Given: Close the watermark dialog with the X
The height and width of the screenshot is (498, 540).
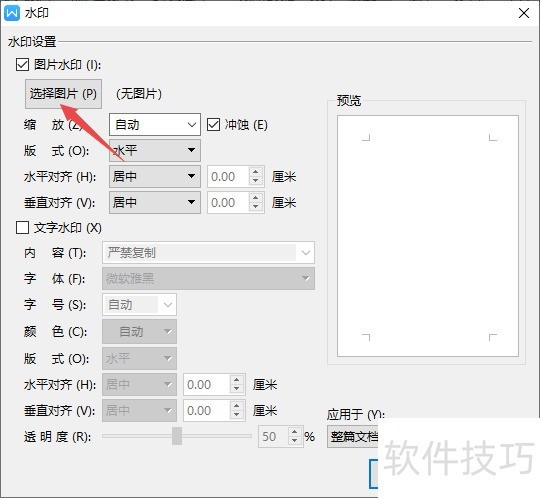Looking at the screenshot, I should (524, 13).
